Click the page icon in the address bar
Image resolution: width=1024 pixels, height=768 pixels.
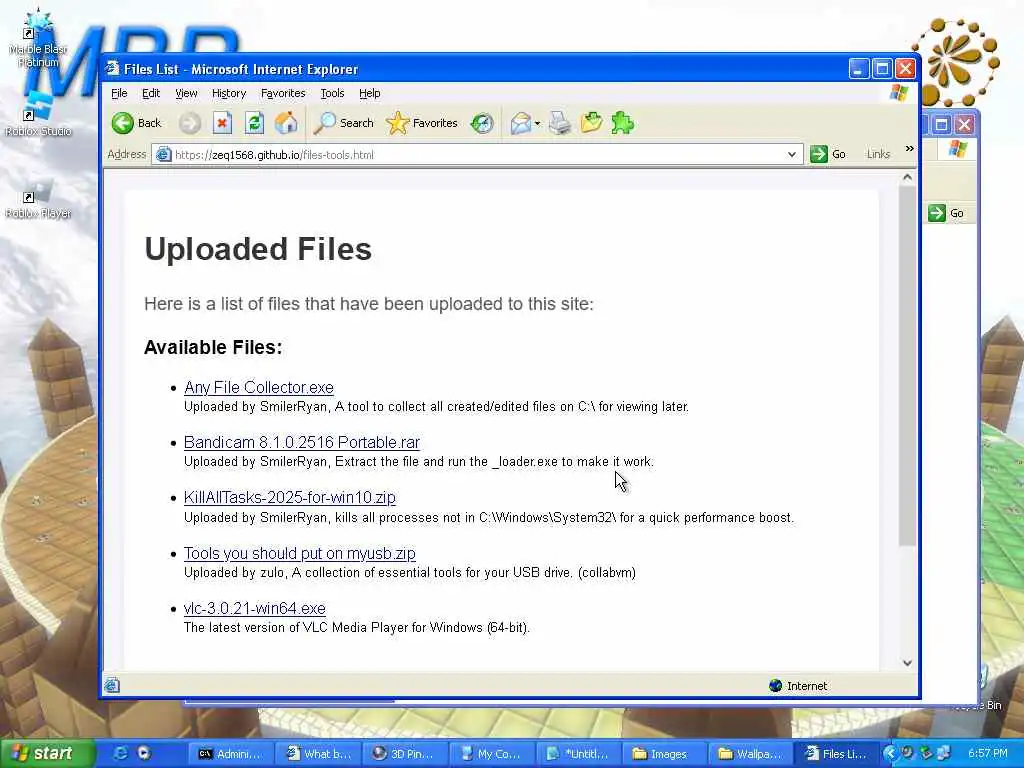163,155
